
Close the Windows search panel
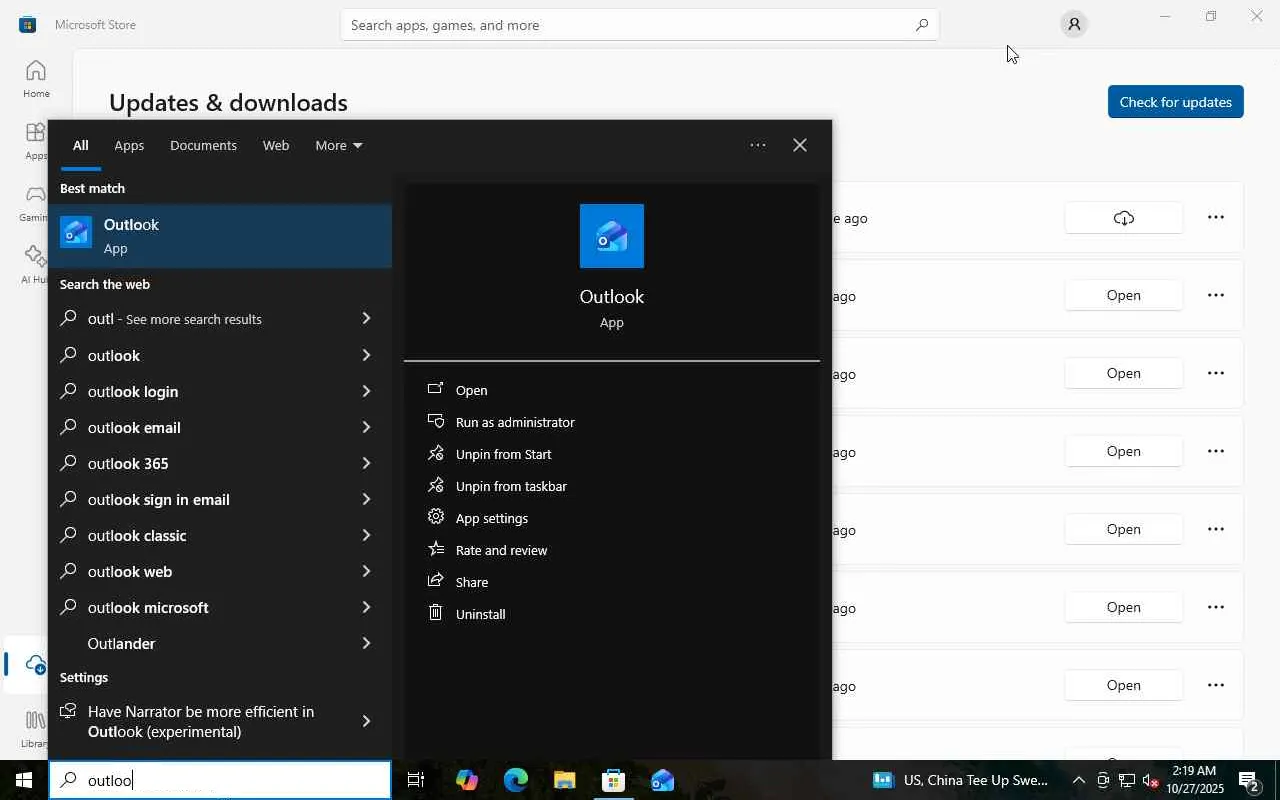[x=800, y=145]
